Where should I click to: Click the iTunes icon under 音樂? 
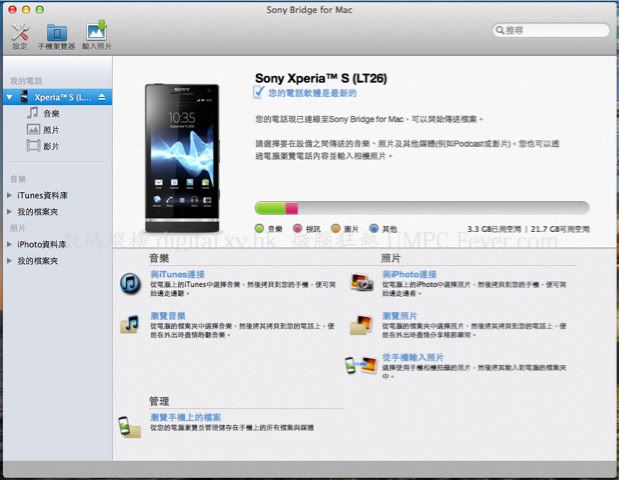(x=130, y=283)
